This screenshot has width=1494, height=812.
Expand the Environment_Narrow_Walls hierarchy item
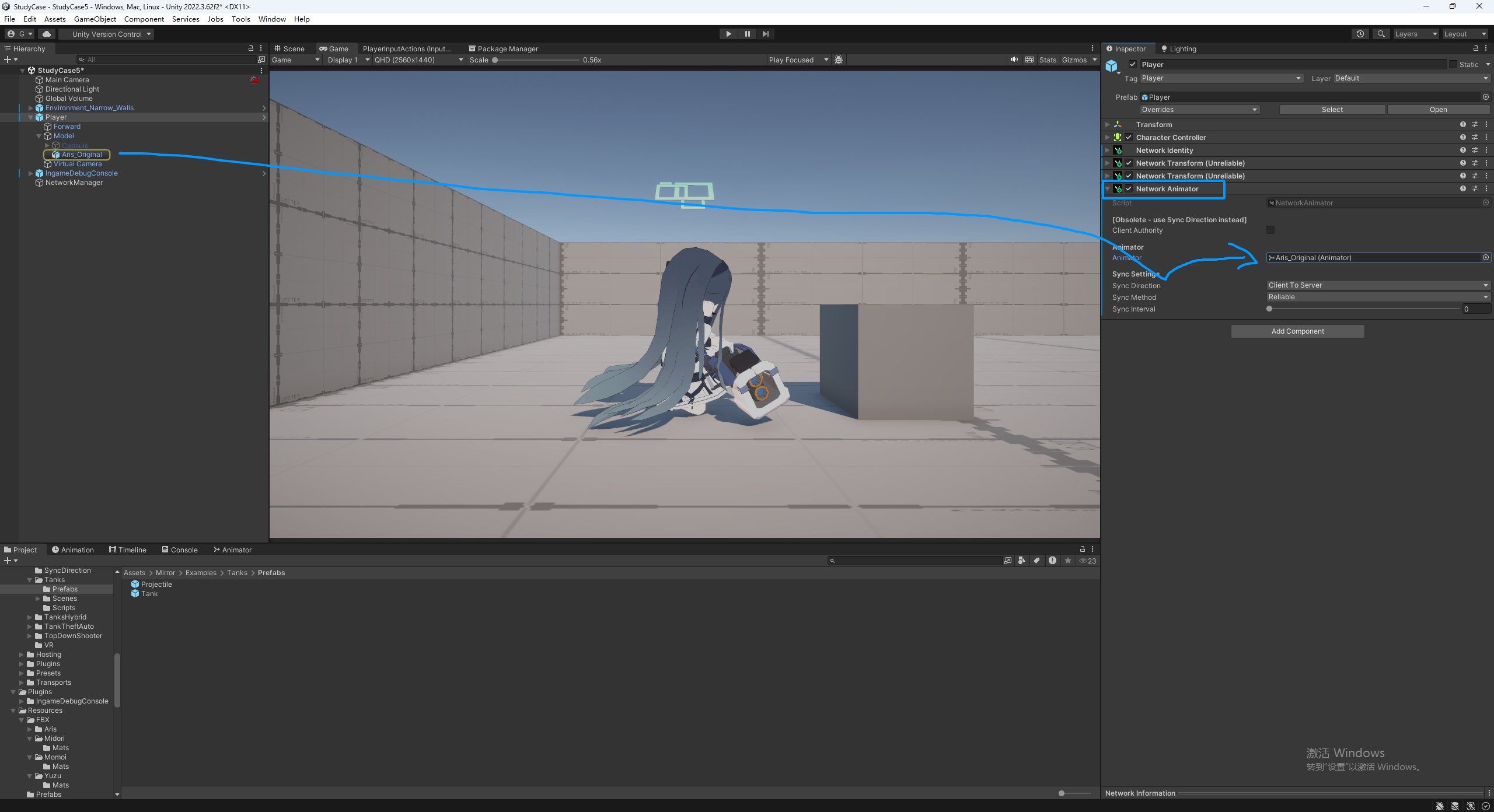pyautogui.click(x=30, y=108)
